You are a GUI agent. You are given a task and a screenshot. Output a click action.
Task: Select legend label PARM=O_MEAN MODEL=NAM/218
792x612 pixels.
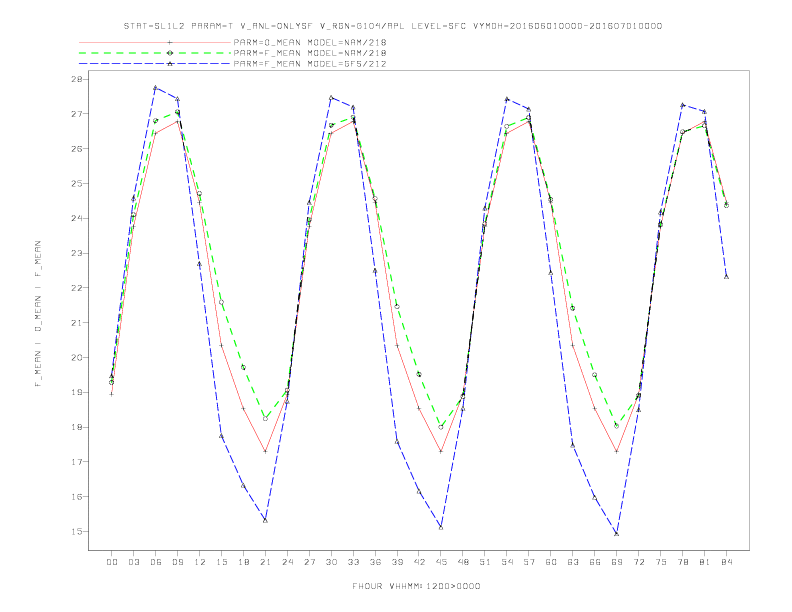[x=310, y=42]
